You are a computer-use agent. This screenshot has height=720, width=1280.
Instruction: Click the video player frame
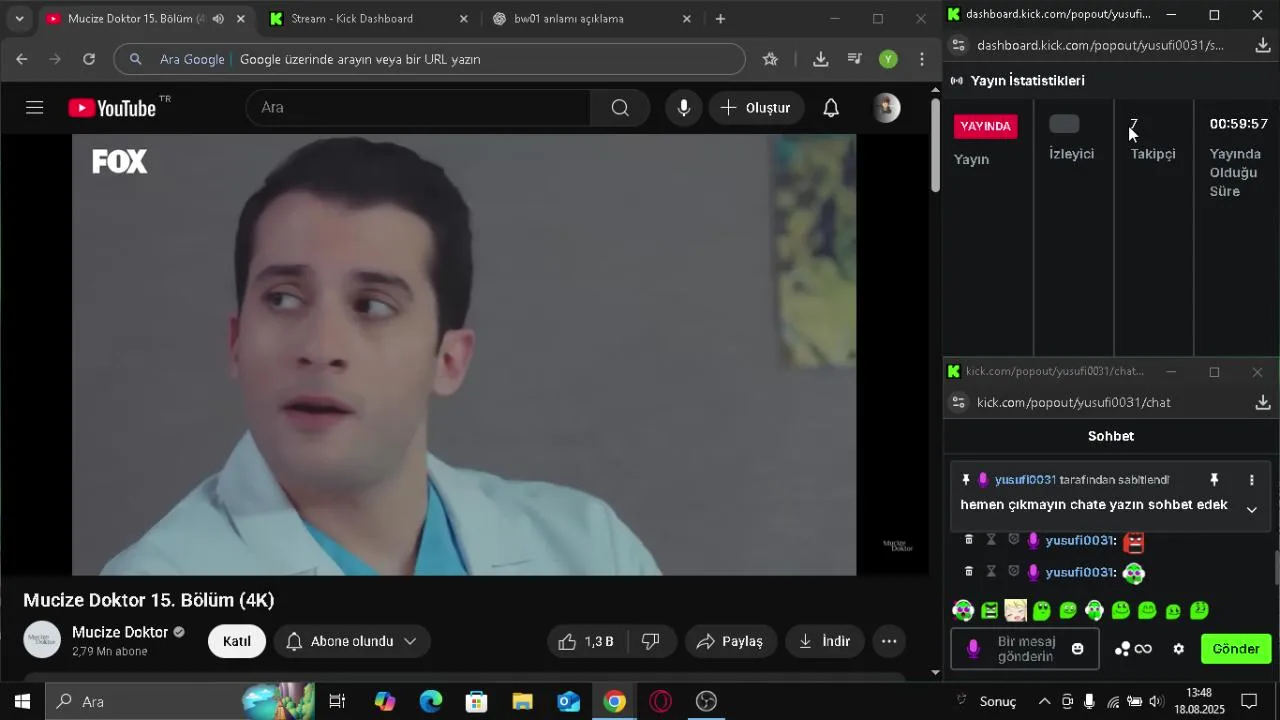tap(464, 355)
